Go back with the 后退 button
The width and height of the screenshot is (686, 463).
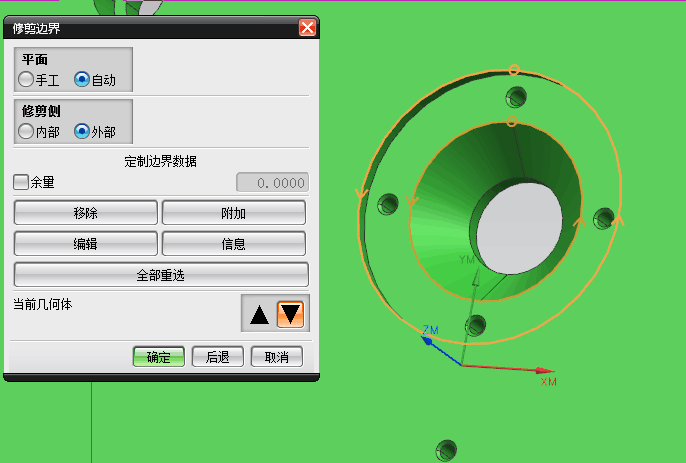tap(218, 357)
